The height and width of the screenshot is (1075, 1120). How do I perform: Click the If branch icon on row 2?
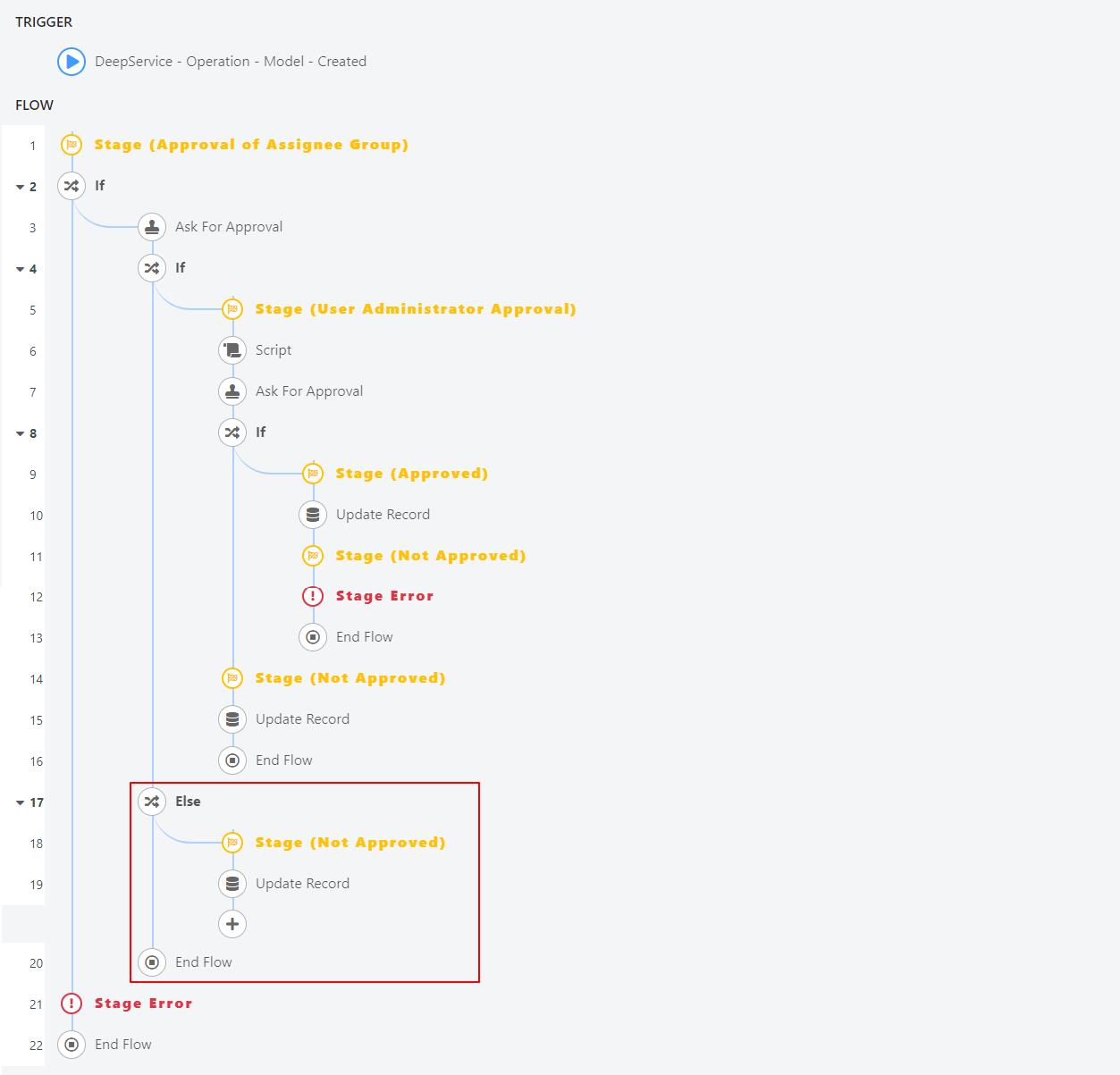[72, 186]
